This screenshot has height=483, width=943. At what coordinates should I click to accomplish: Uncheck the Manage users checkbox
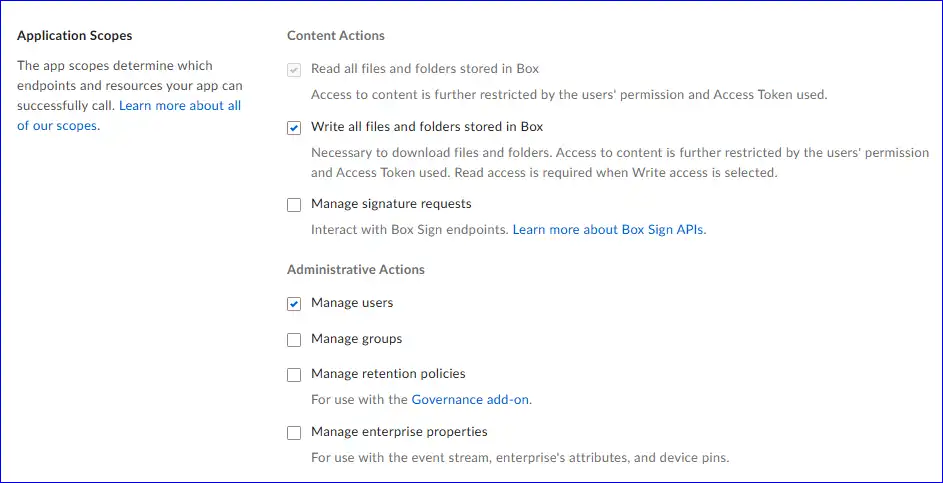[x=294, y=304]
